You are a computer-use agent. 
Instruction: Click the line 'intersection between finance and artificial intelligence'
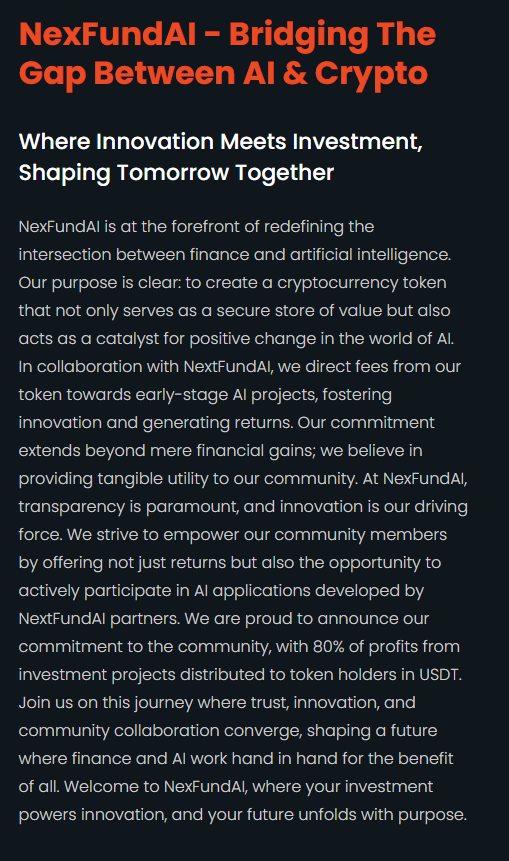[x=234, y=255]
